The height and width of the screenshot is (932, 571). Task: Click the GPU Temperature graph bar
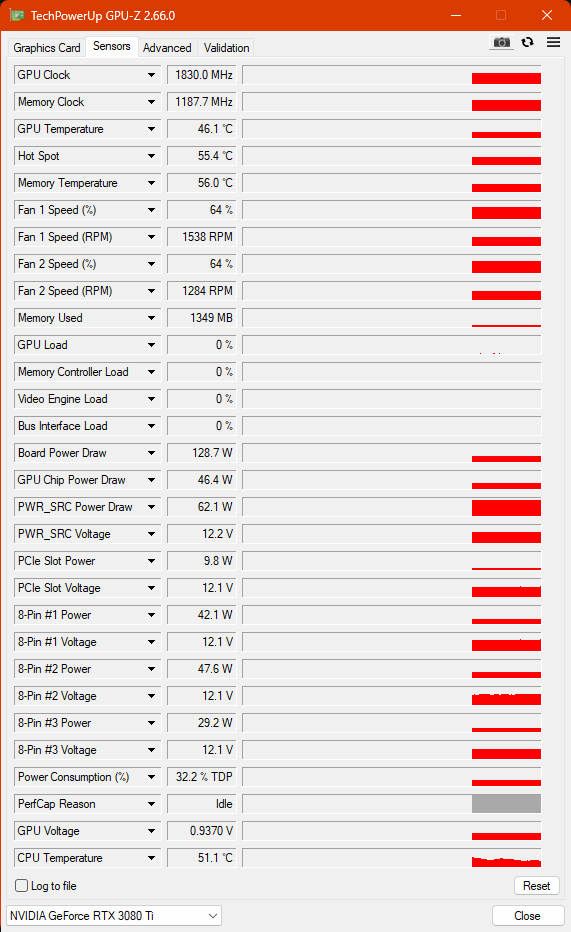392,129
